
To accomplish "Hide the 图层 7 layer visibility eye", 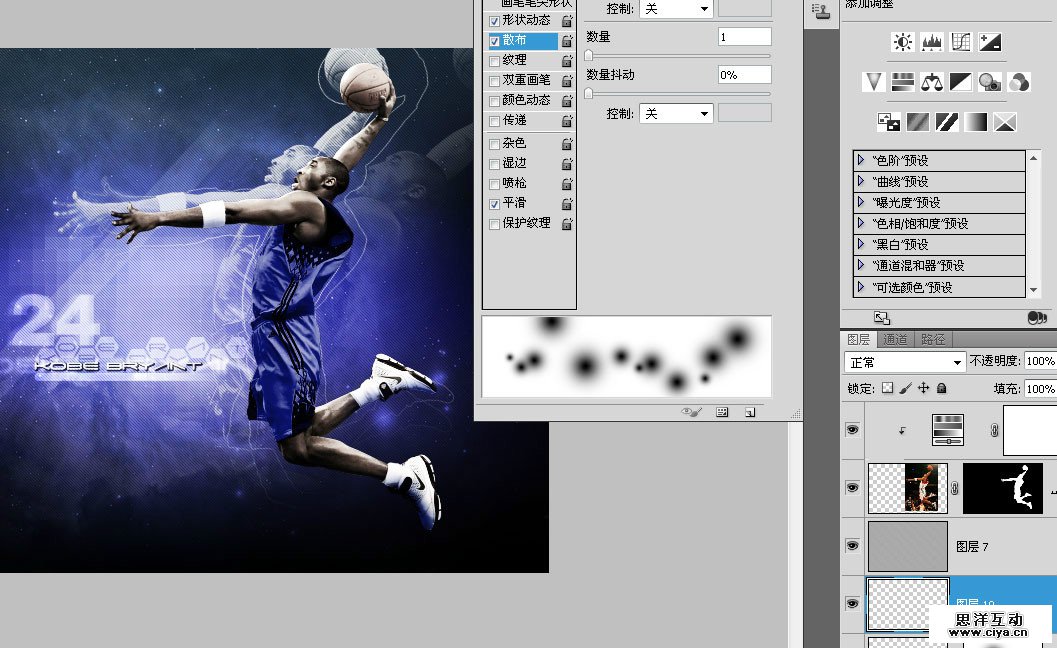I will [852, 545].
